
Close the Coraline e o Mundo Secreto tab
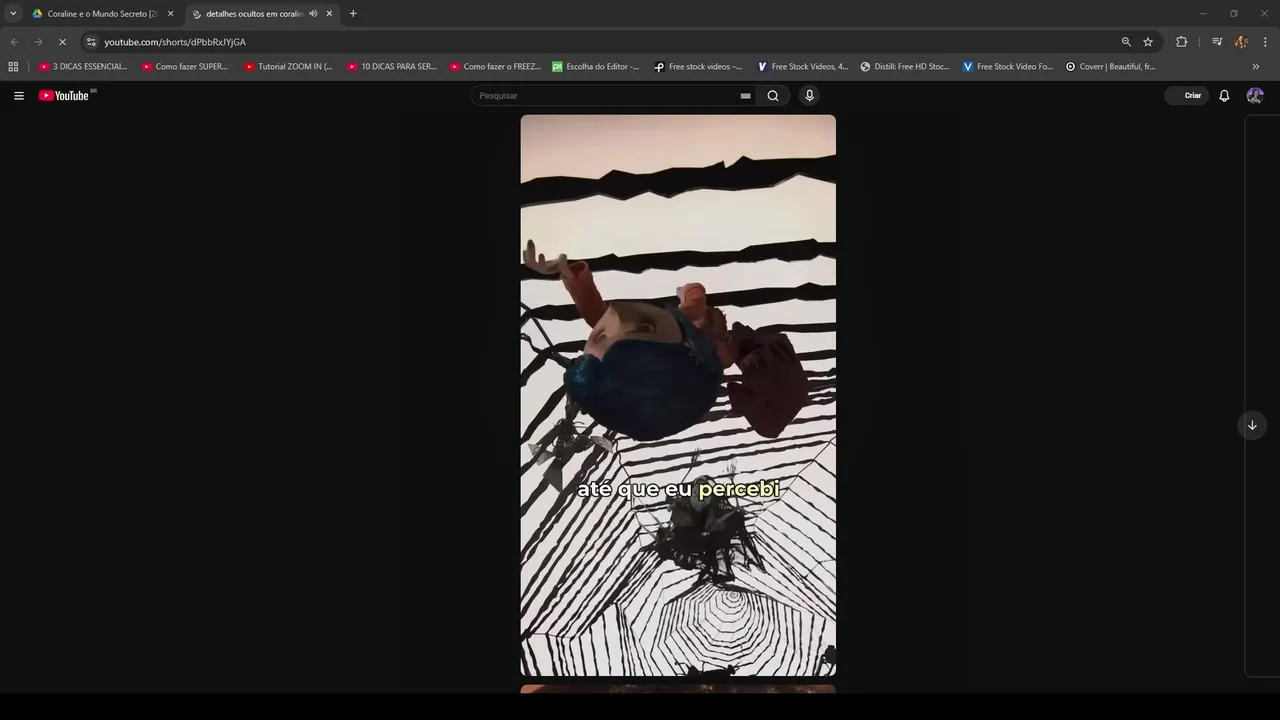[x=170, y=14]
